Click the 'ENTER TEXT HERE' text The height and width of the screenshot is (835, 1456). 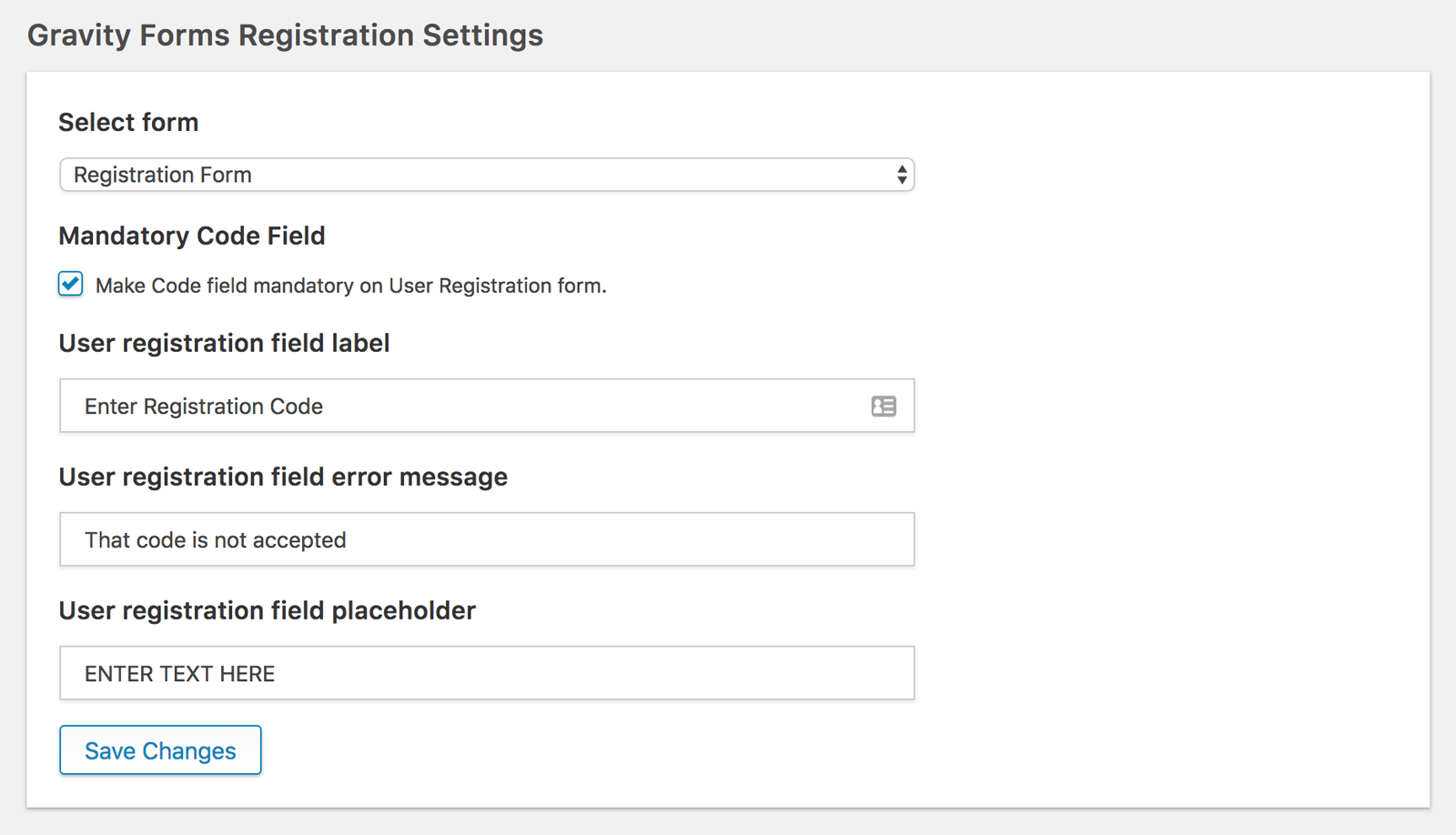pos(180,674)
